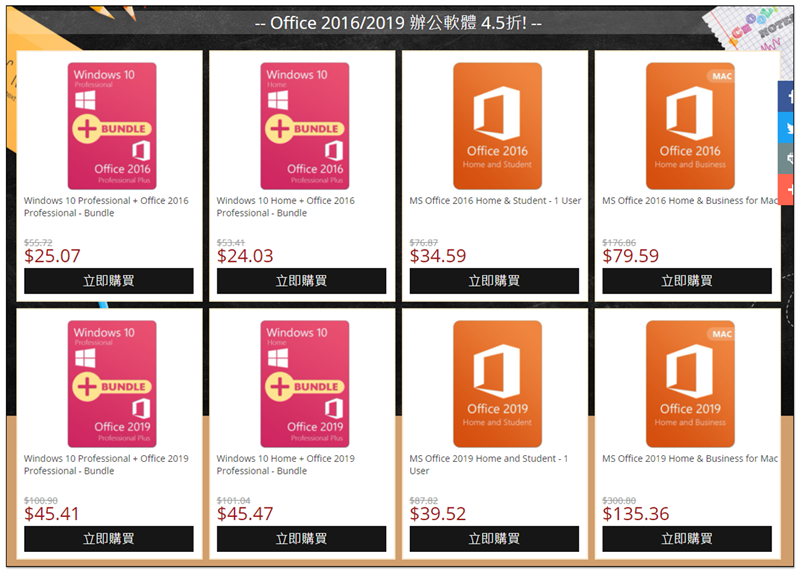This screenshot has height=573, width=800.
Task: Buy the $25.07 Windows 10 Pro bundle
Action: 109,281
